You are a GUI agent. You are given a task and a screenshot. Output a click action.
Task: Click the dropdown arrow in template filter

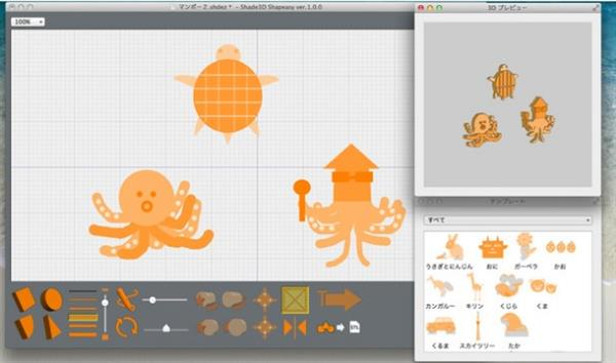pos(588,220)
